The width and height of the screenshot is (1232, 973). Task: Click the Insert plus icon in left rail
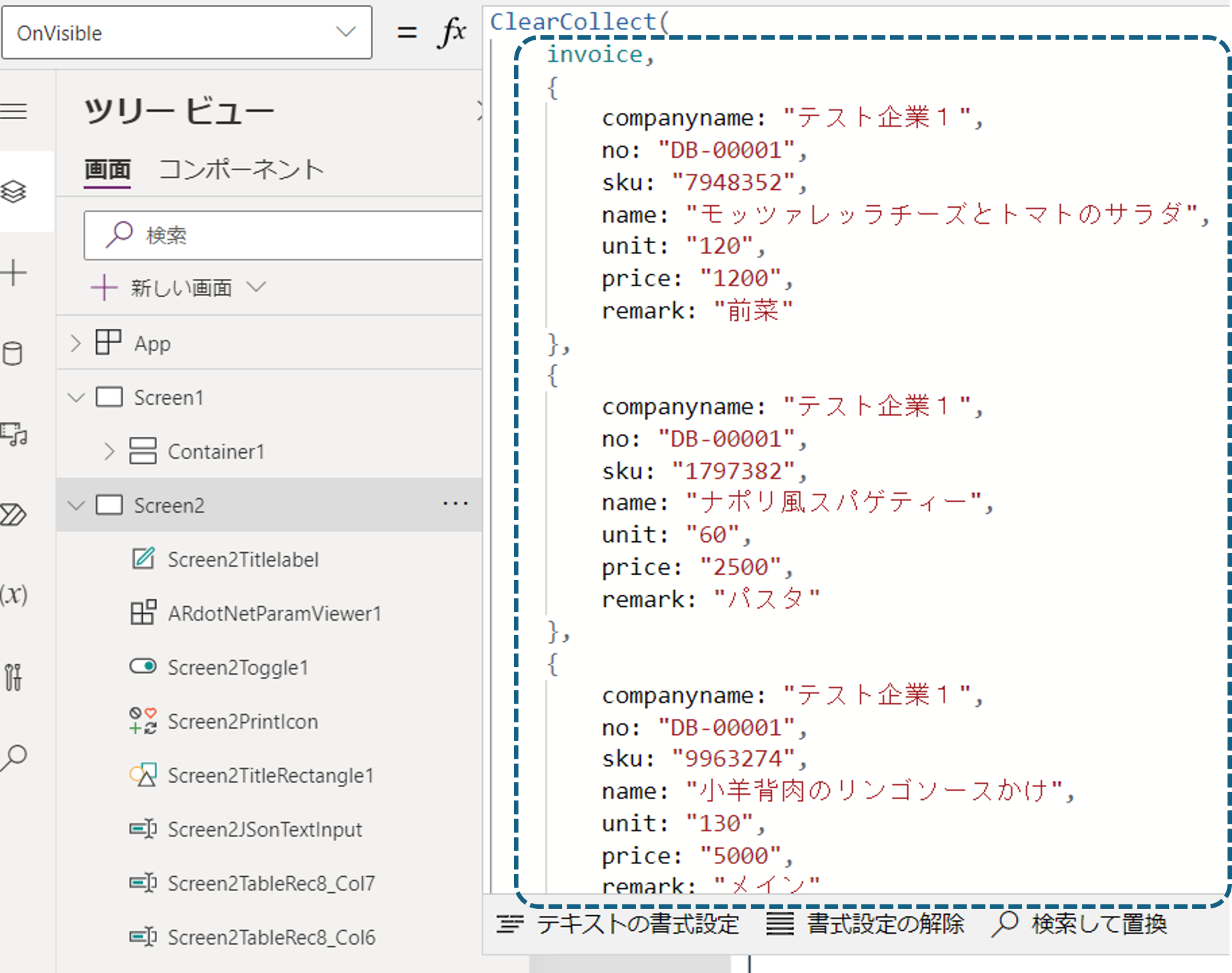[x=13, y=273]
